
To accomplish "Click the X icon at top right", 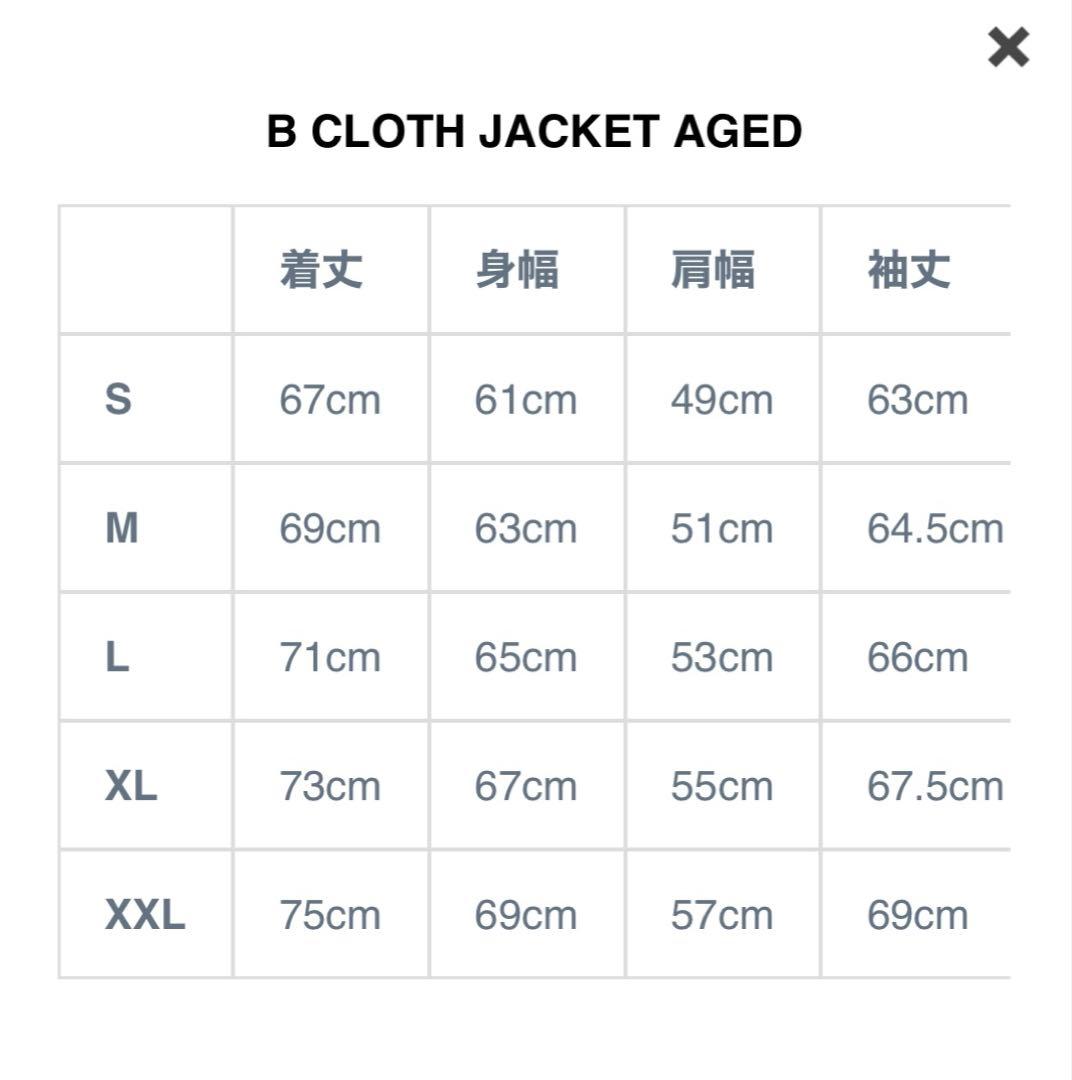I will pos(1007,47).
